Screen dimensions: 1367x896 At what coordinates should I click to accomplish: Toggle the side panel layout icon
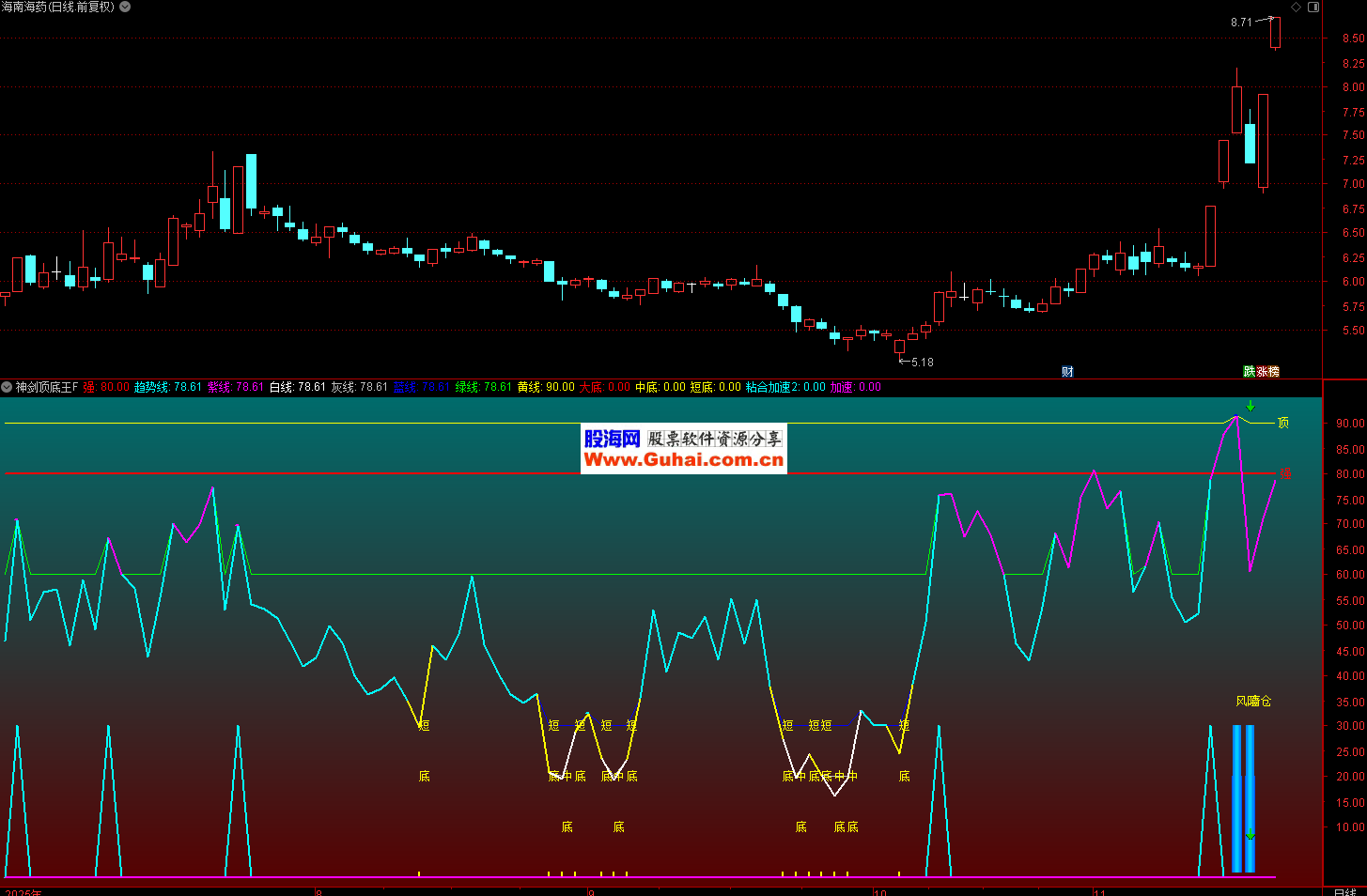click(x=1313, y=7)
